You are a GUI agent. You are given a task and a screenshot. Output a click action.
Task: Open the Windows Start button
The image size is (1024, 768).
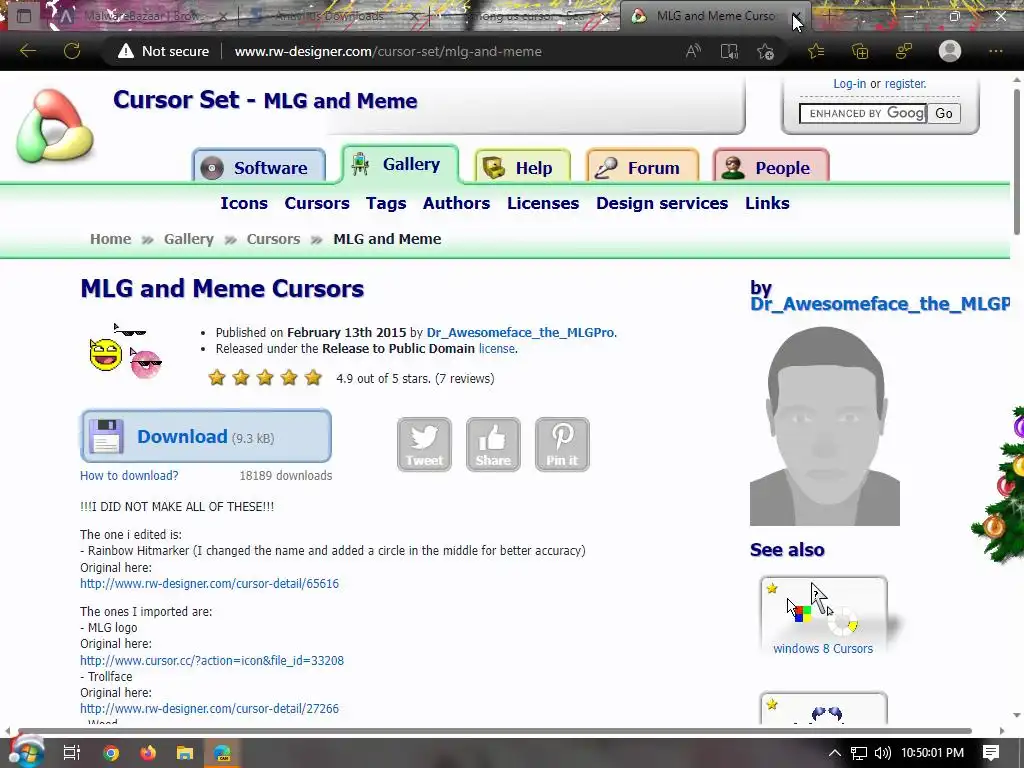pyautogui.click(x=26, y=753)
